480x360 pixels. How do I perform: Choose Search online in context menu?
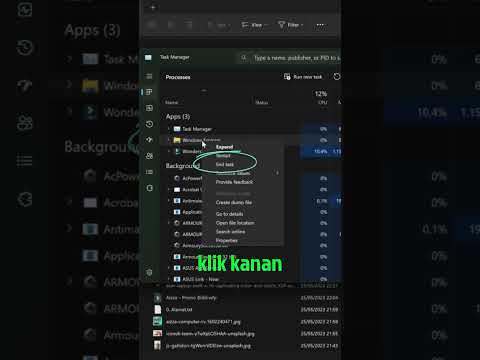click(x=230, y=232)
